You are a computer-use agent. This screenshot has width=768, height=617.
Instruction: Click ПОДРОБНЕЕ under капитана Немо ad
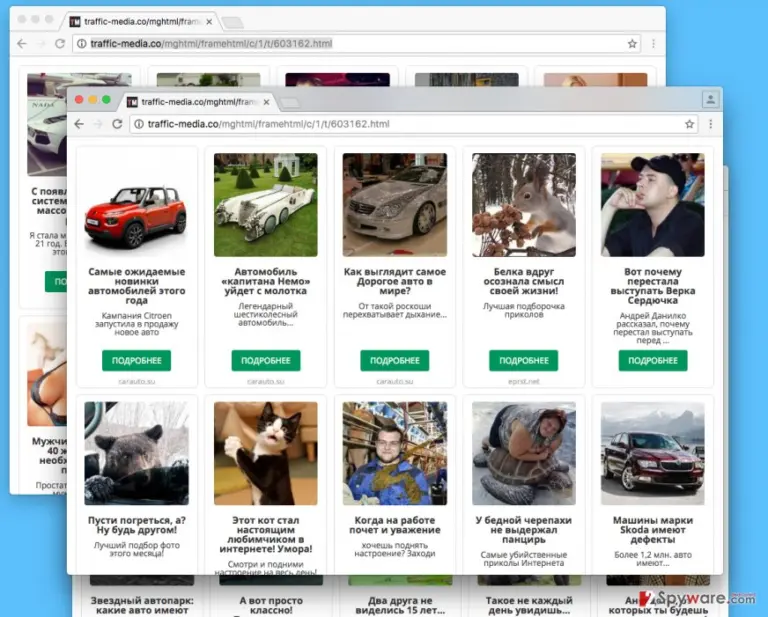[265, 360]
